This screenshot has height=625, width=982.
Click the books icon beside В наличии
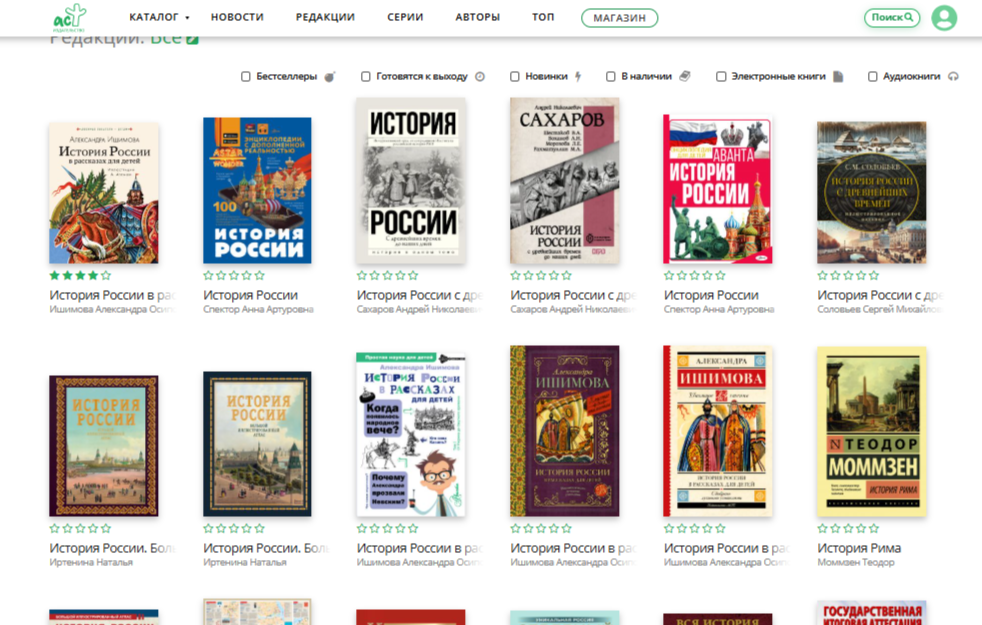(685, 76)
